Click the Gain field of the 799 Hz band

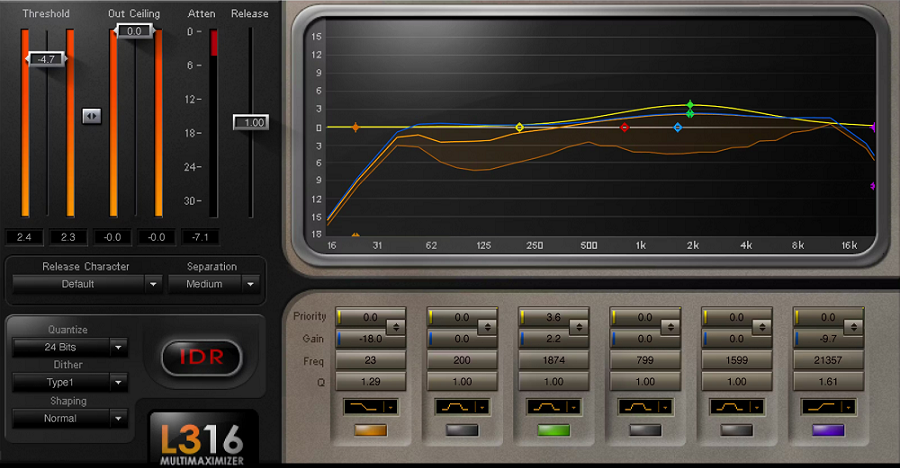pyautogui.click(x=645, y=339)
